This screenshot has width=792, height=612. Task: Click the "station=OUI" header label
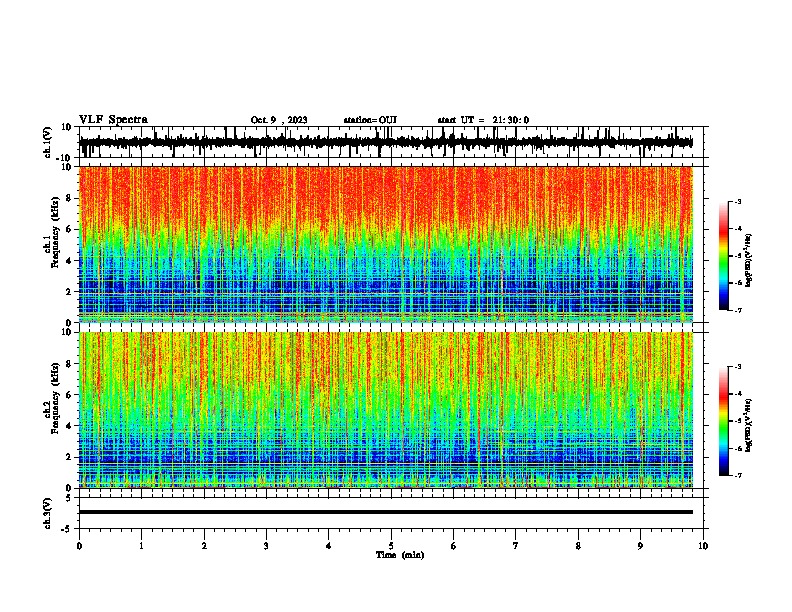[370, 120]
